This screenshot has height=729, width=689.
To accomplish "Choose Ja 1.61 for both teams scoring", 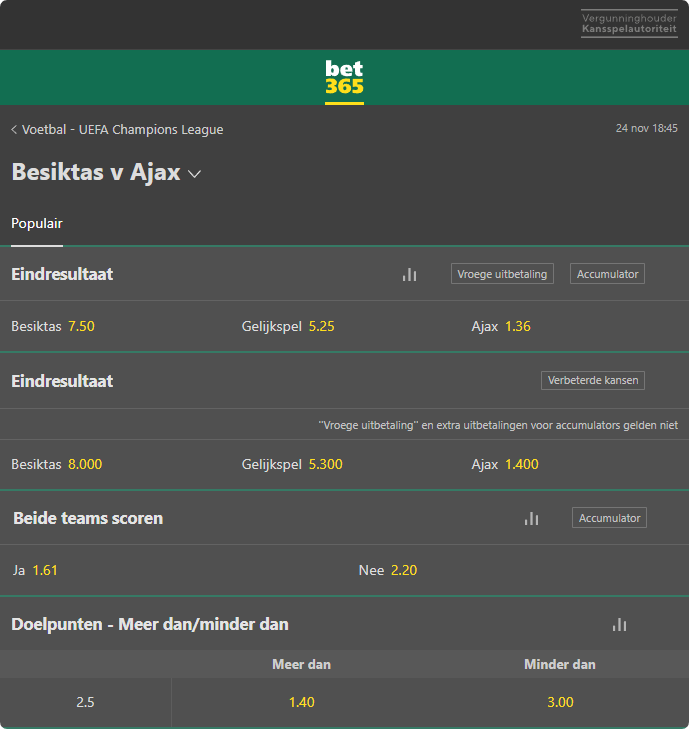I will click(35, 570).
